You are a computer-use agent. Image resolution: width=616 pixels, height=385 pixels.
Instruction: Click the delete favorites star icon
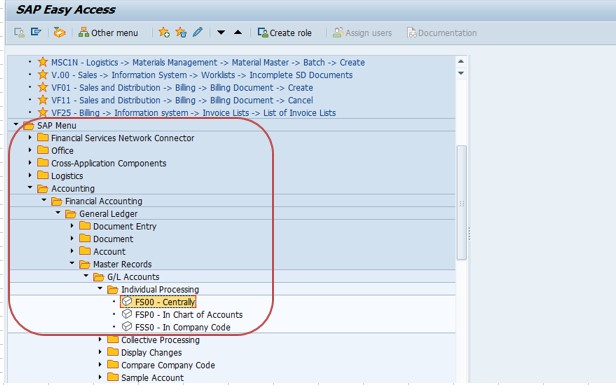click(x=181, y=32)
